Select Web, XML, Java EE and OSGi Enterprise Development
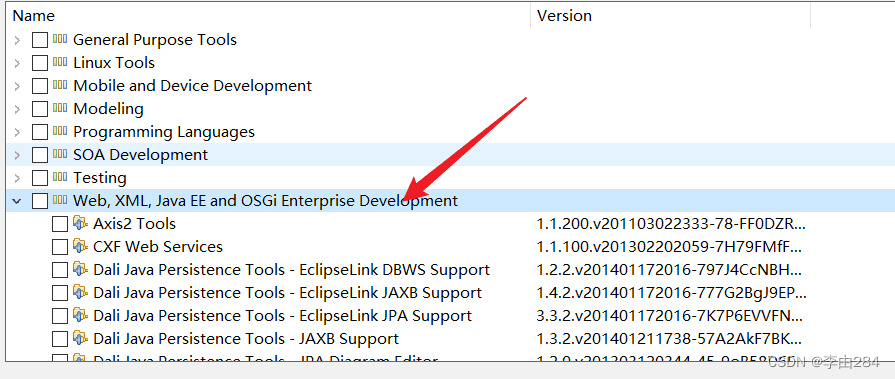Screen dimensions: 895x379 click(x=265, y=201)
